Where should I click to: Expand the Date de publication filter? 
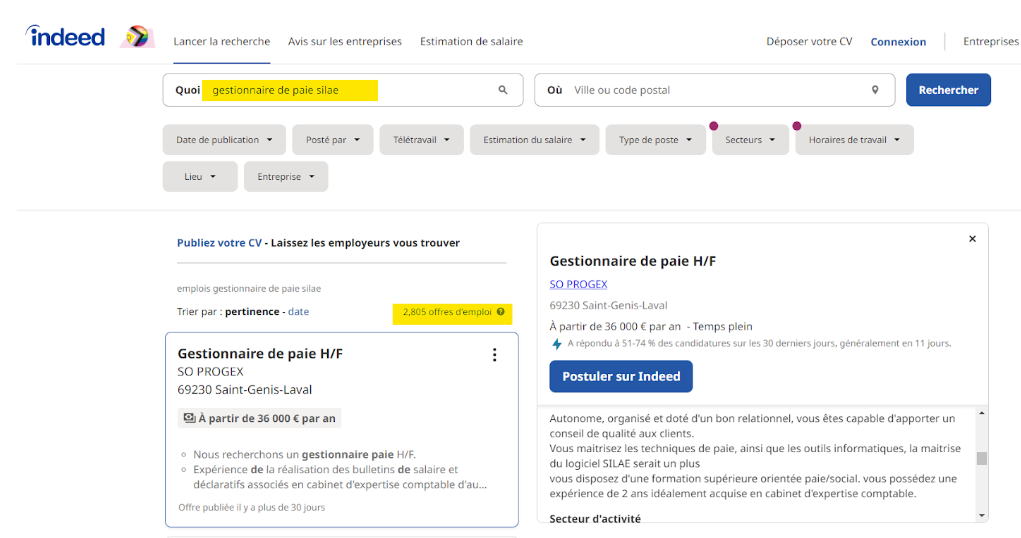[224, 139]
